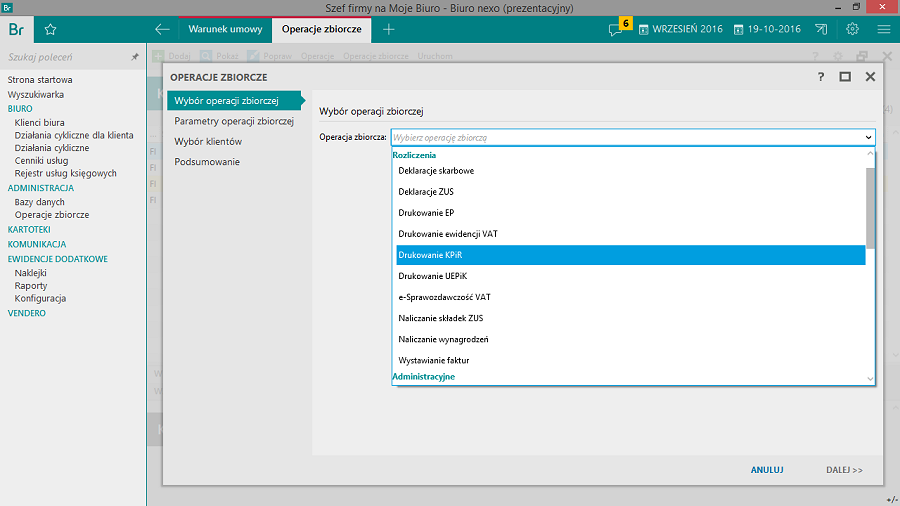The image size is (900, 506).
Task: Go back using the left arrow icon
Action: pos(162,29)
